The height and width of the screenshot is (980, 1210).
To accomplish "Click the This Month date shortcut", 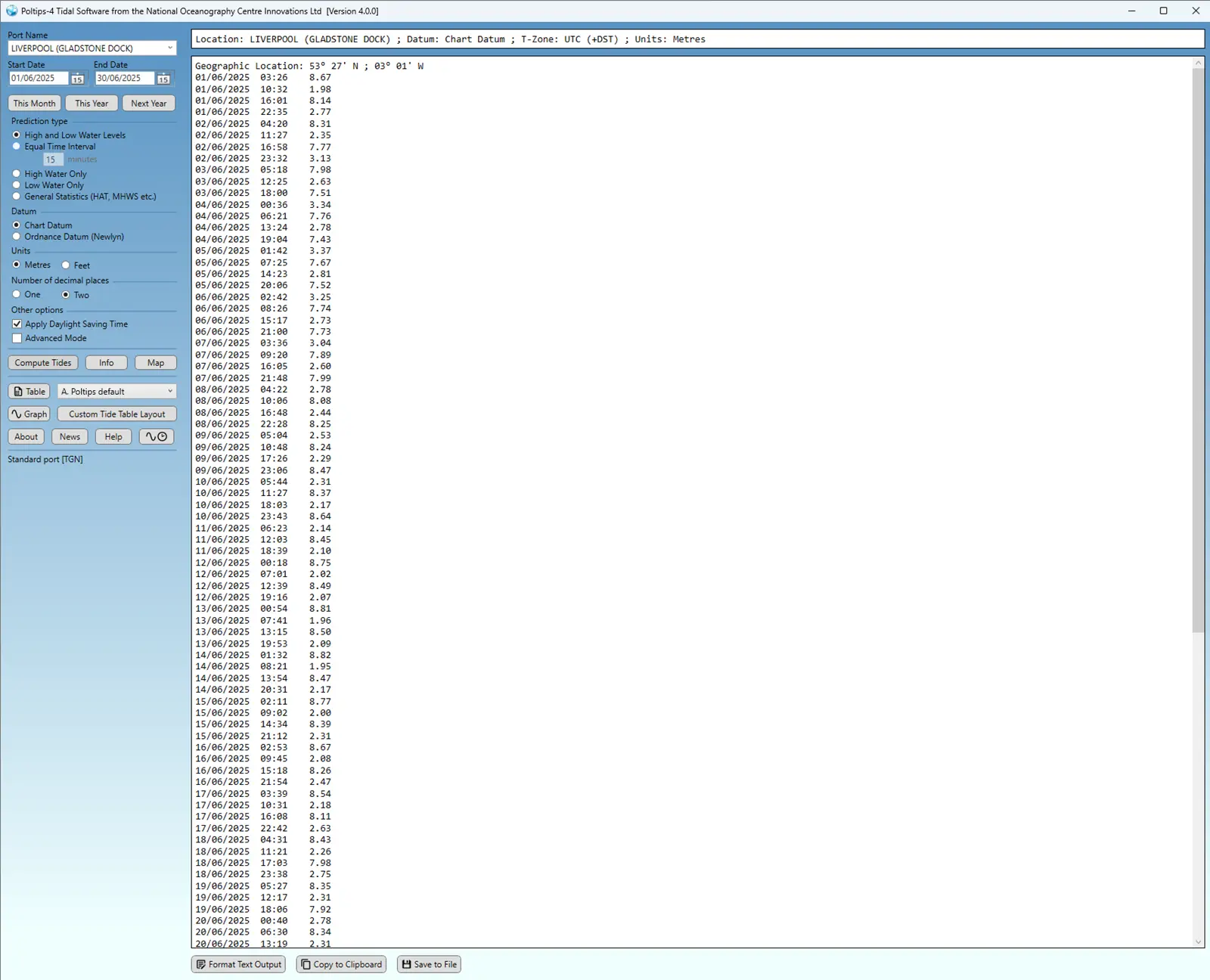I will (34, 104).
